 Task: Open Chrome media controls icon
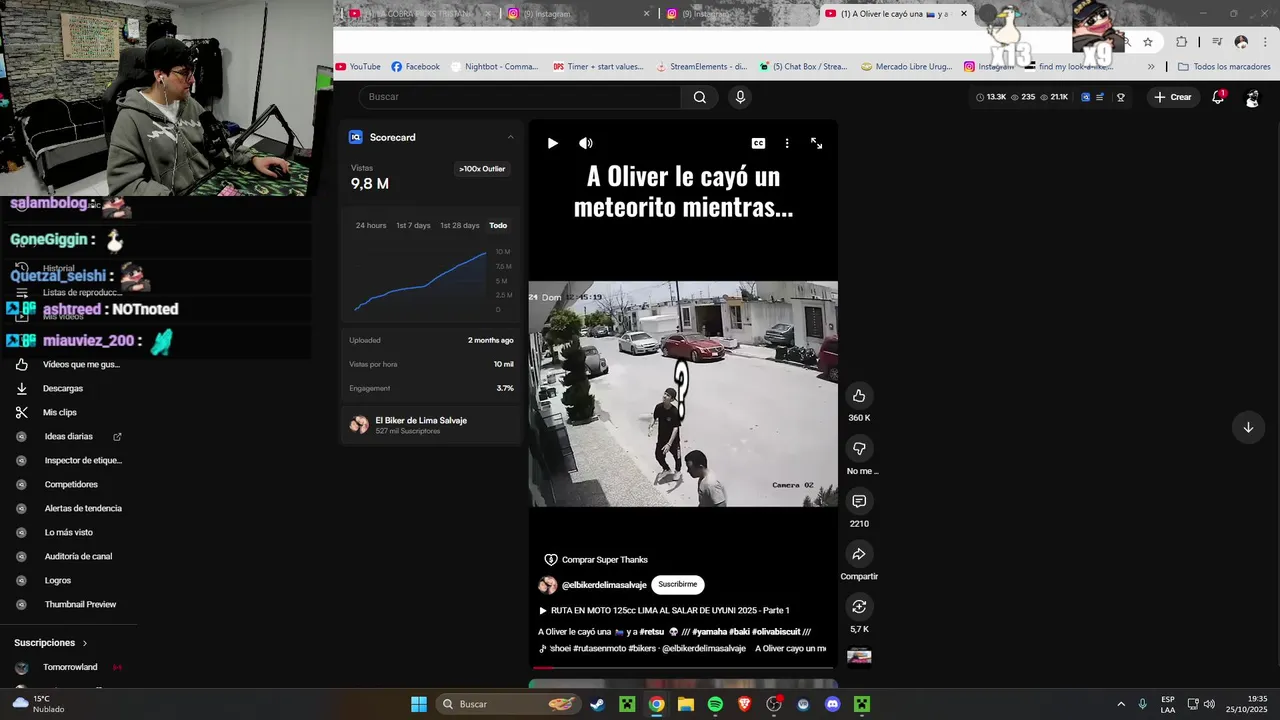tap(1217, 42)
